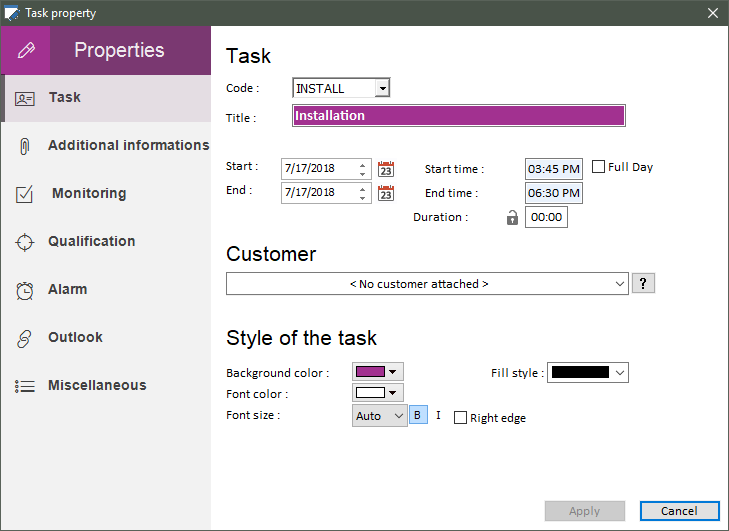Enable the Right edge checkbox
The width and height of the screenshot is (729, 531).
tap(460, 418)
